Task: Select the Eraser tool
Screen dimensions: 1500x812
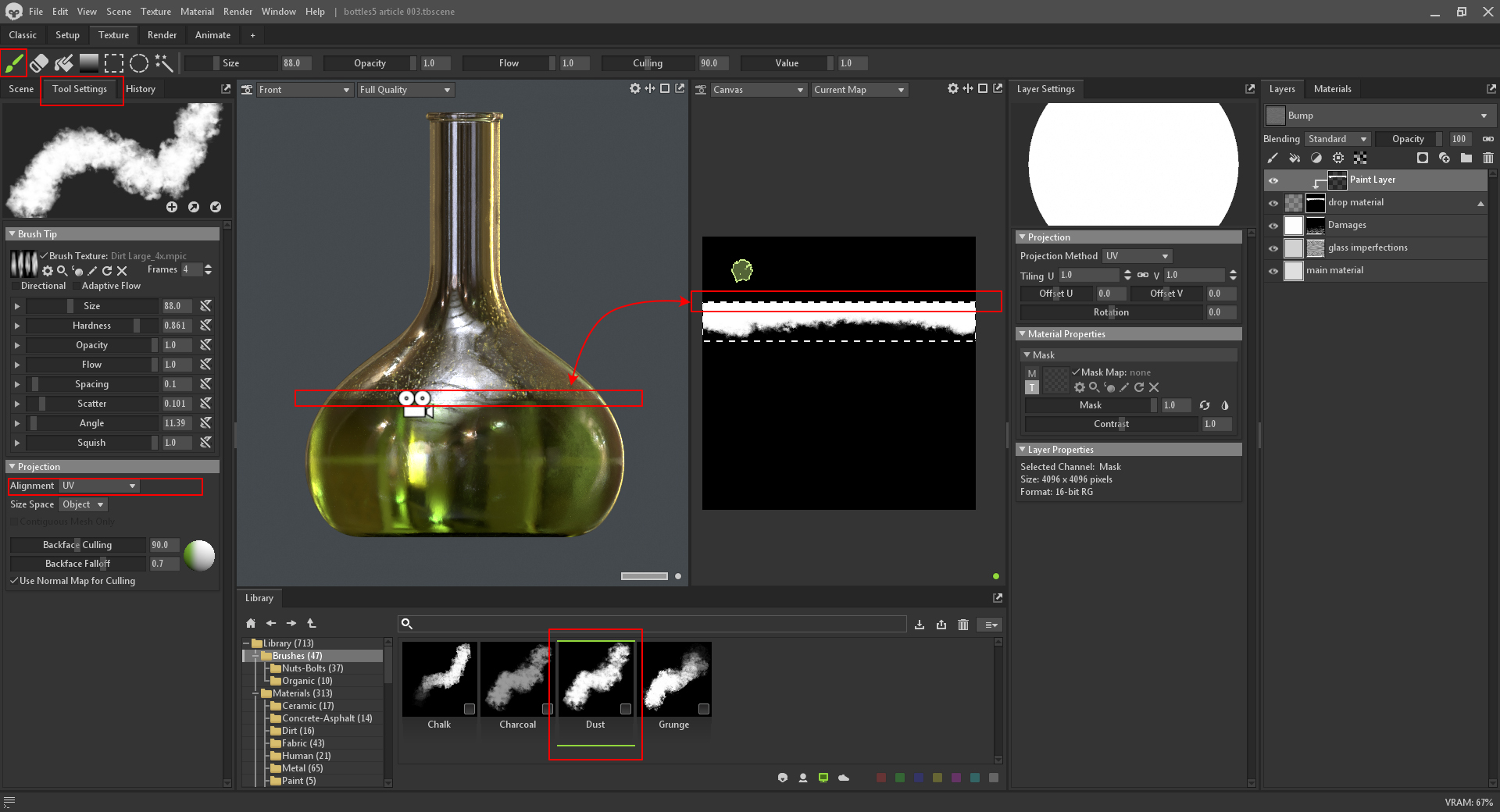Action: point(39,63)
